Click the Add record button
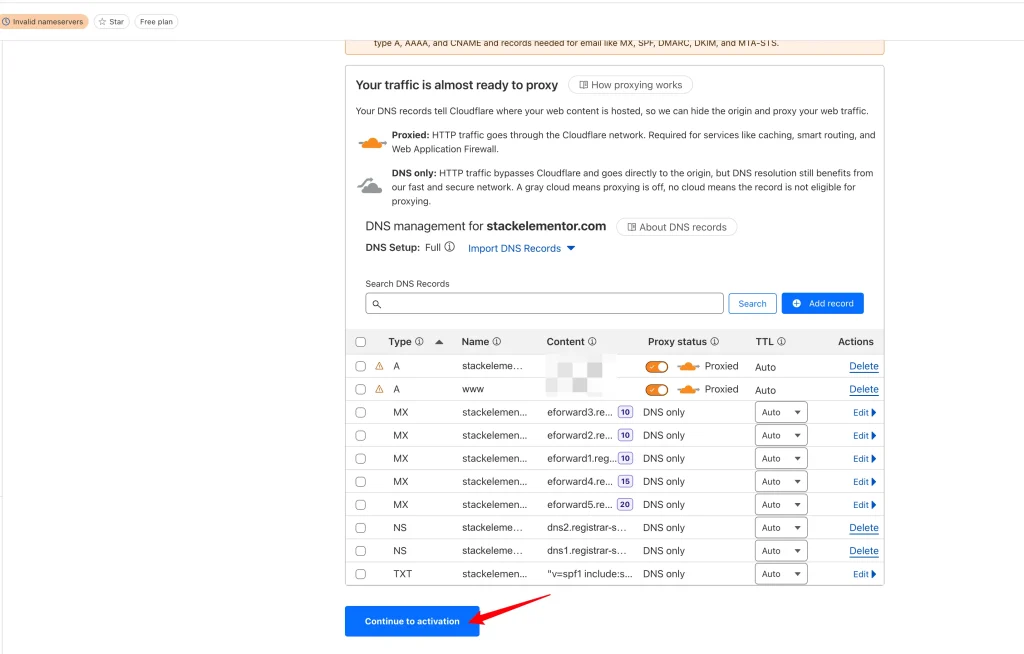The width and height of the screenshot is (1024, 654). coord(822,303)
